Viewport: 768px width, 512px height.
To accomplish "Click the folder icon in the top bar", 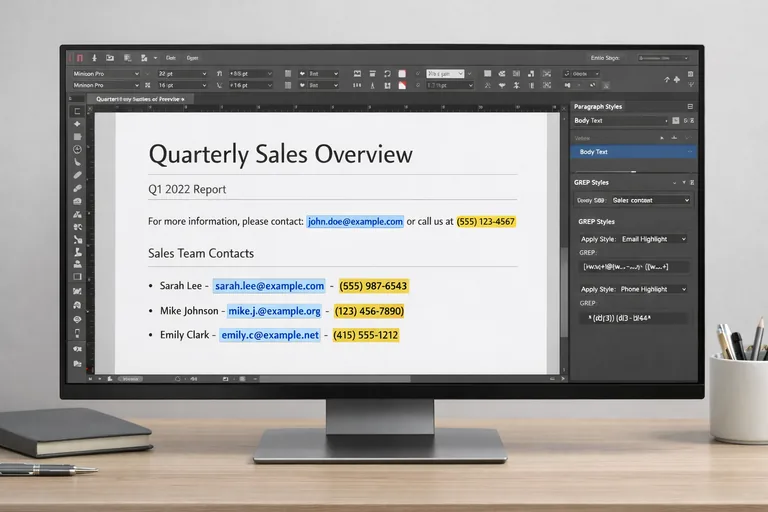I will (110, 58).
